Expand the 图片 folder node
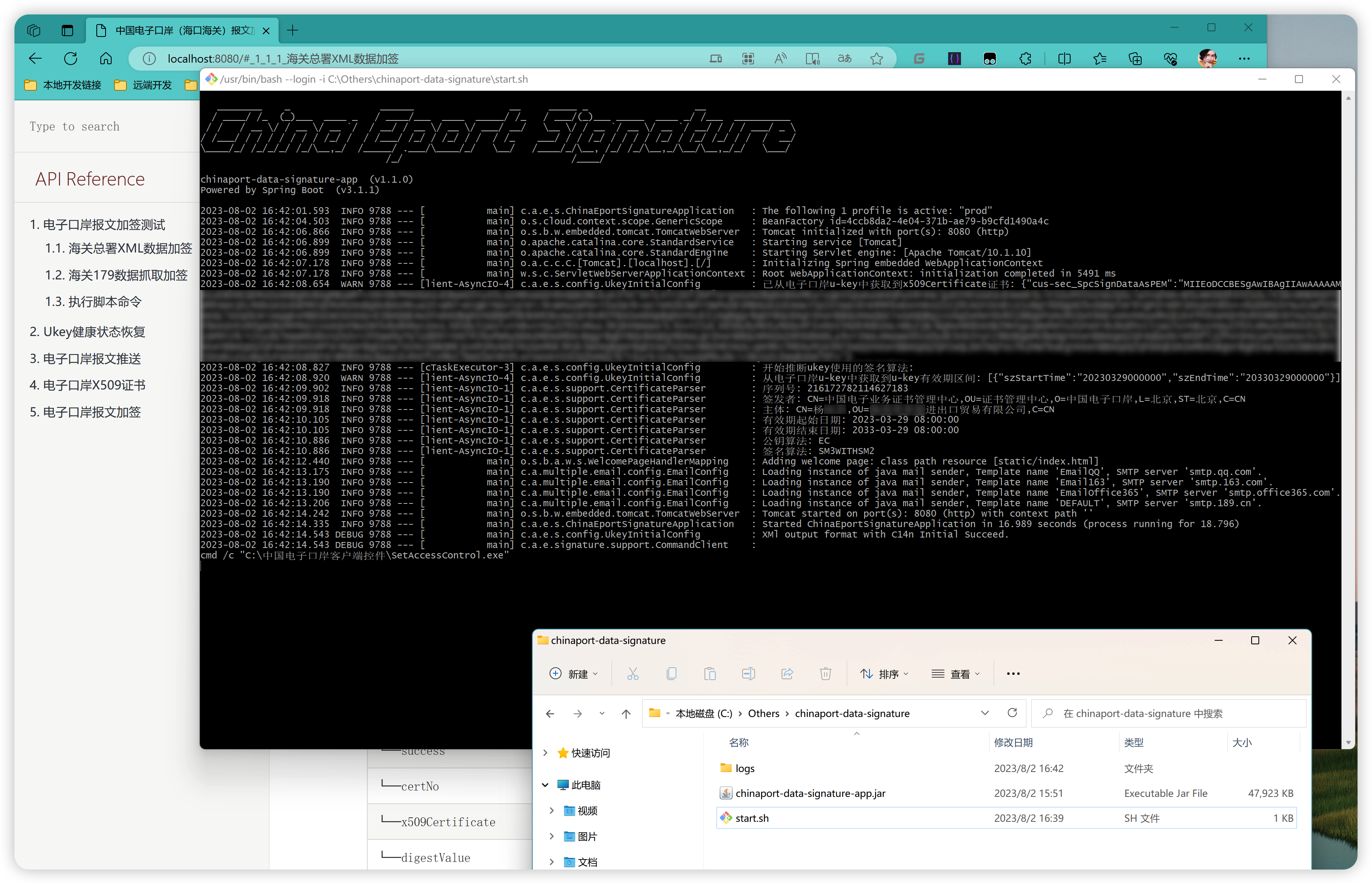Viewport: 1372px width, 884px height. [x=552, y=836]
